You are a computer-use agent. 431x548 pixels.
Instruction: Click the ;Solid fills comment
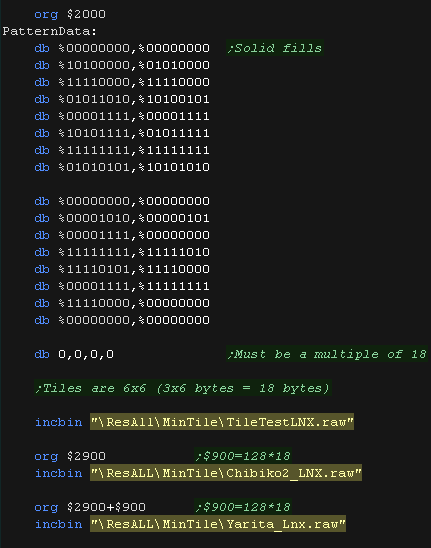(x=275, y=48)
